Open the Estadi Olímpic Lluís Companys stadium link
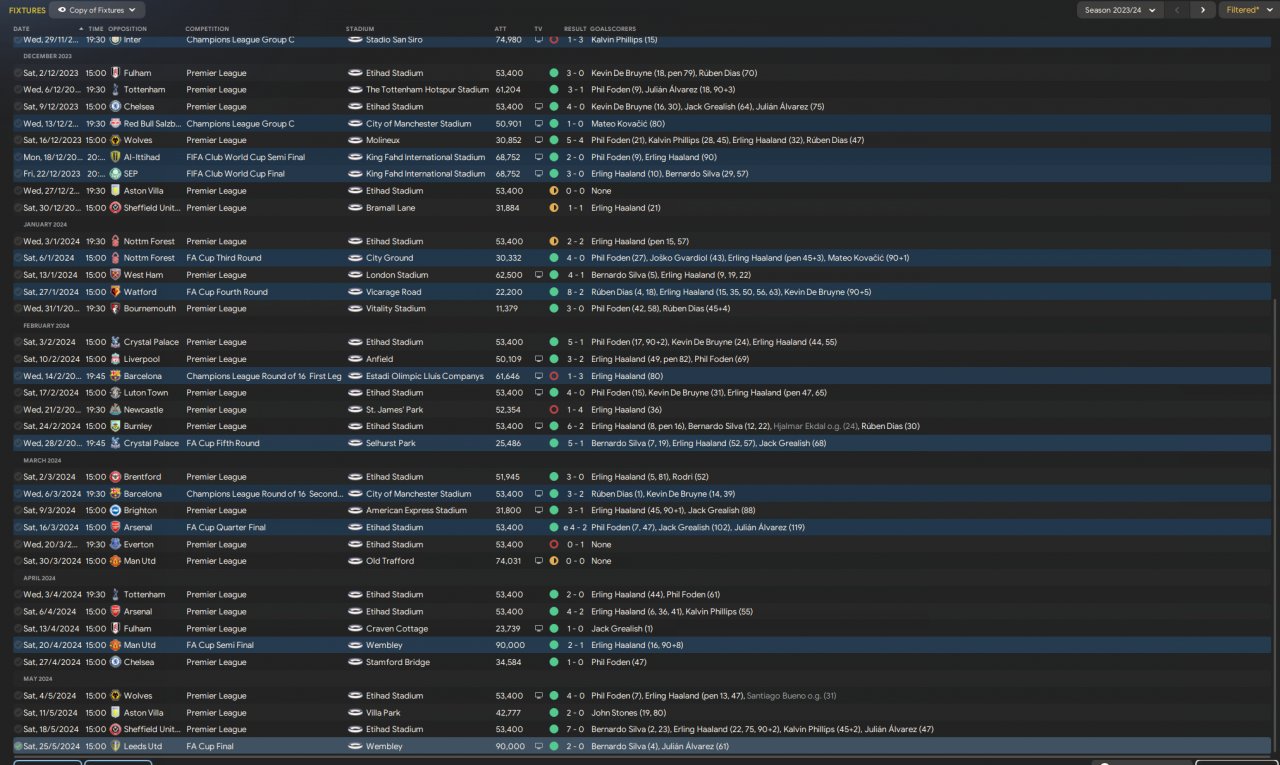 pyautogui.click(x=425, y=376)
